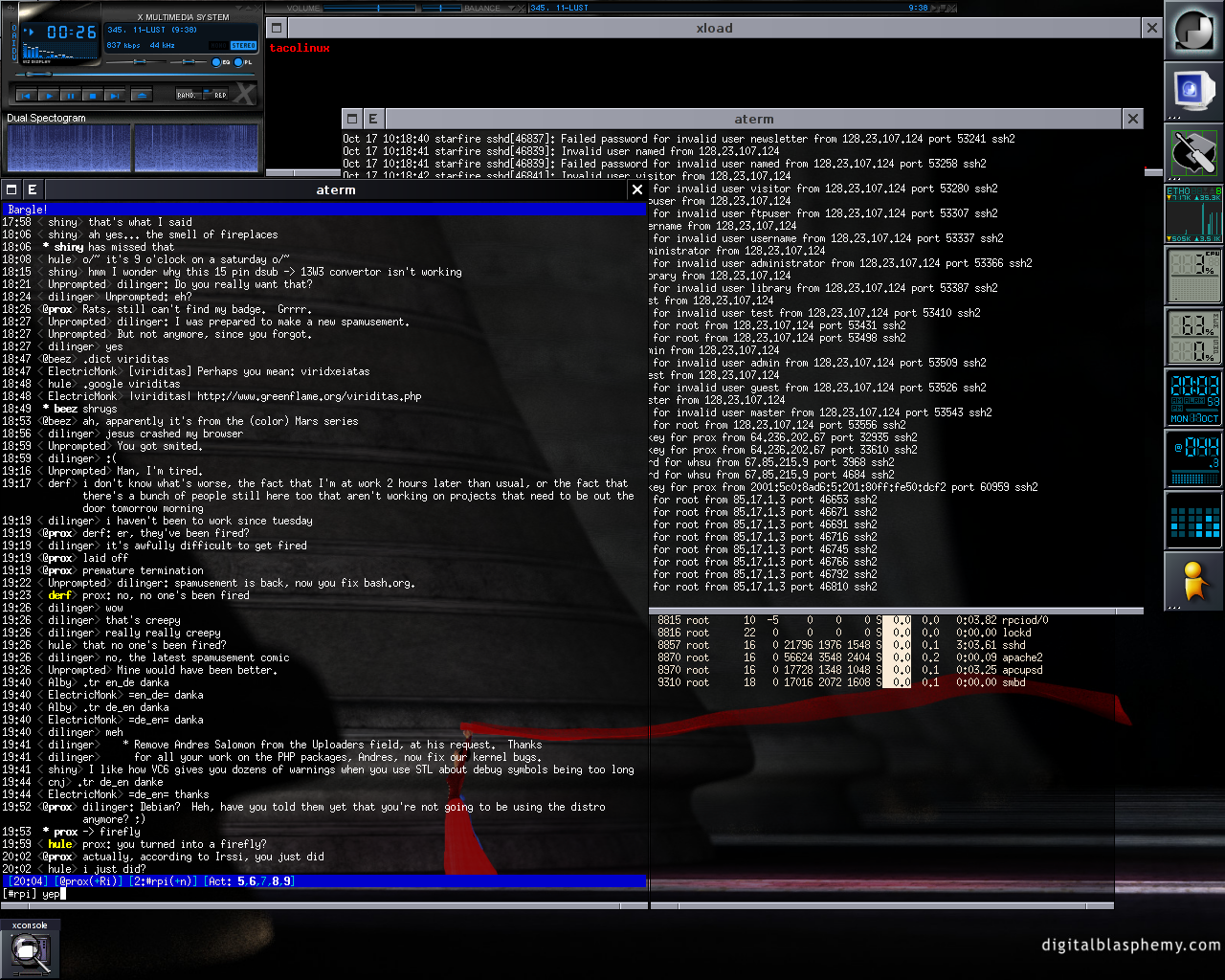Toggle the EQ equalizer window button

pyautogui.click(x=222, y=62)
